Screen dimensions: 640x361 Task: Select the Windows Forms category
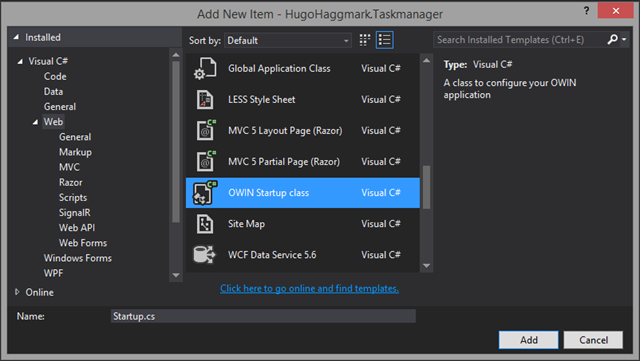coord(78,258)
